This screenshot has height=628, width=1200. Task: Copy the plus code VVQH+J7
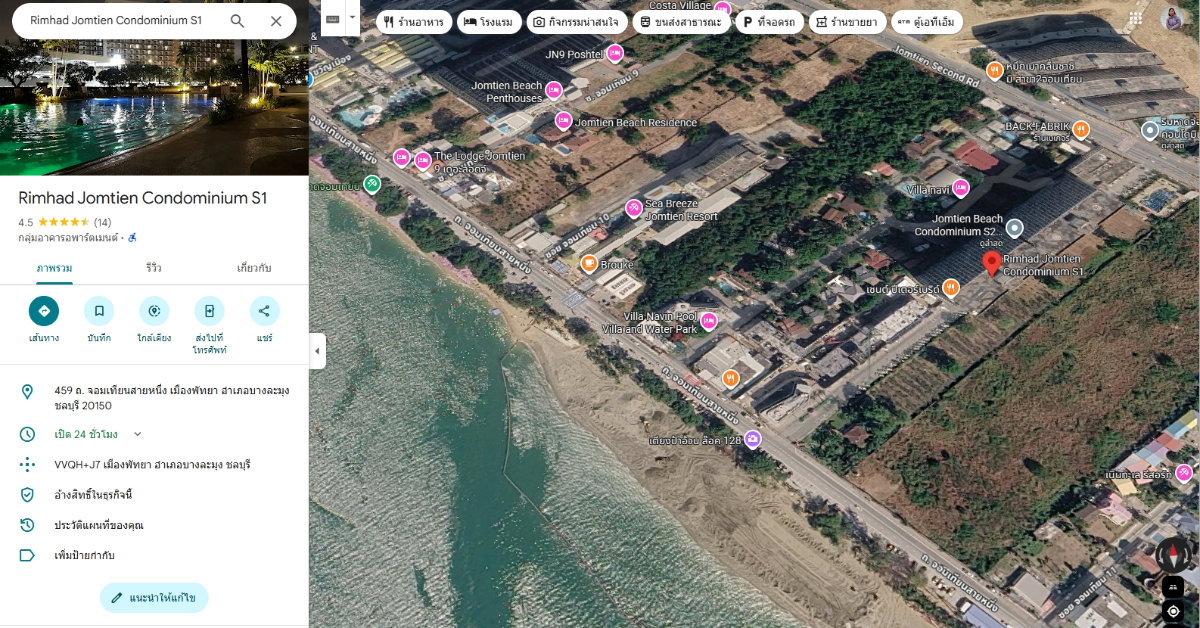(154, 465)
